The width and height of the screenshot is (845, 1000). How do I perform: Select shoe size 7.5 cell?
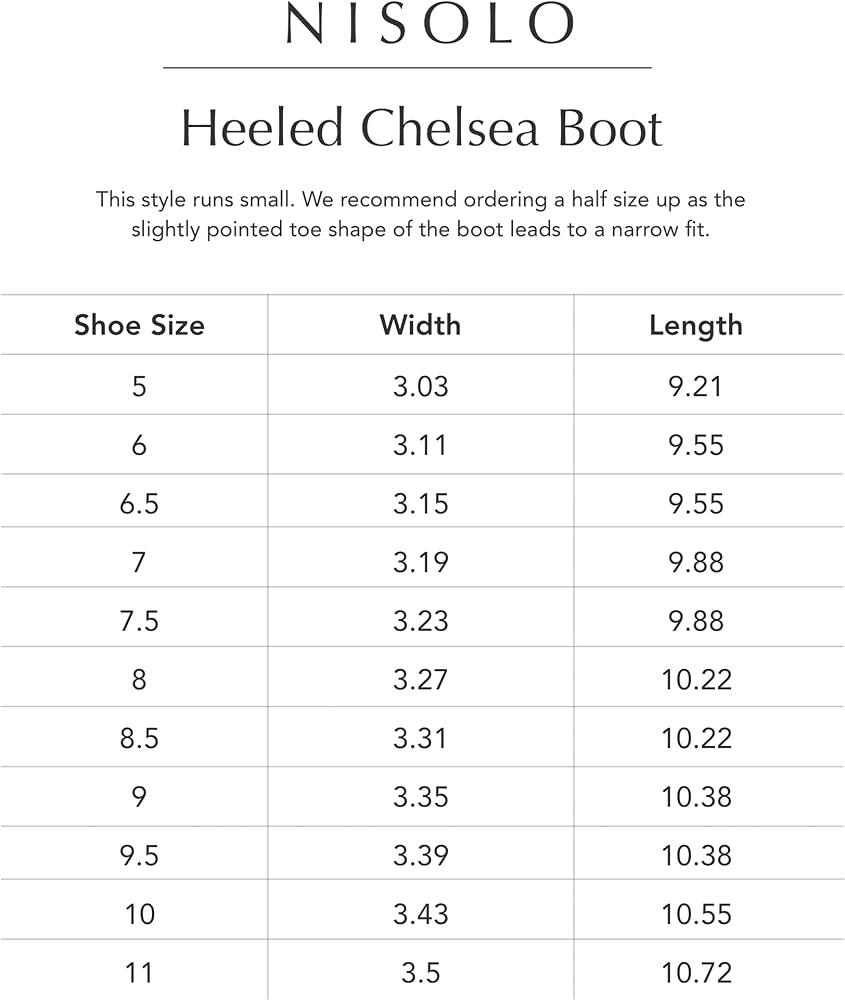[139, 621]
